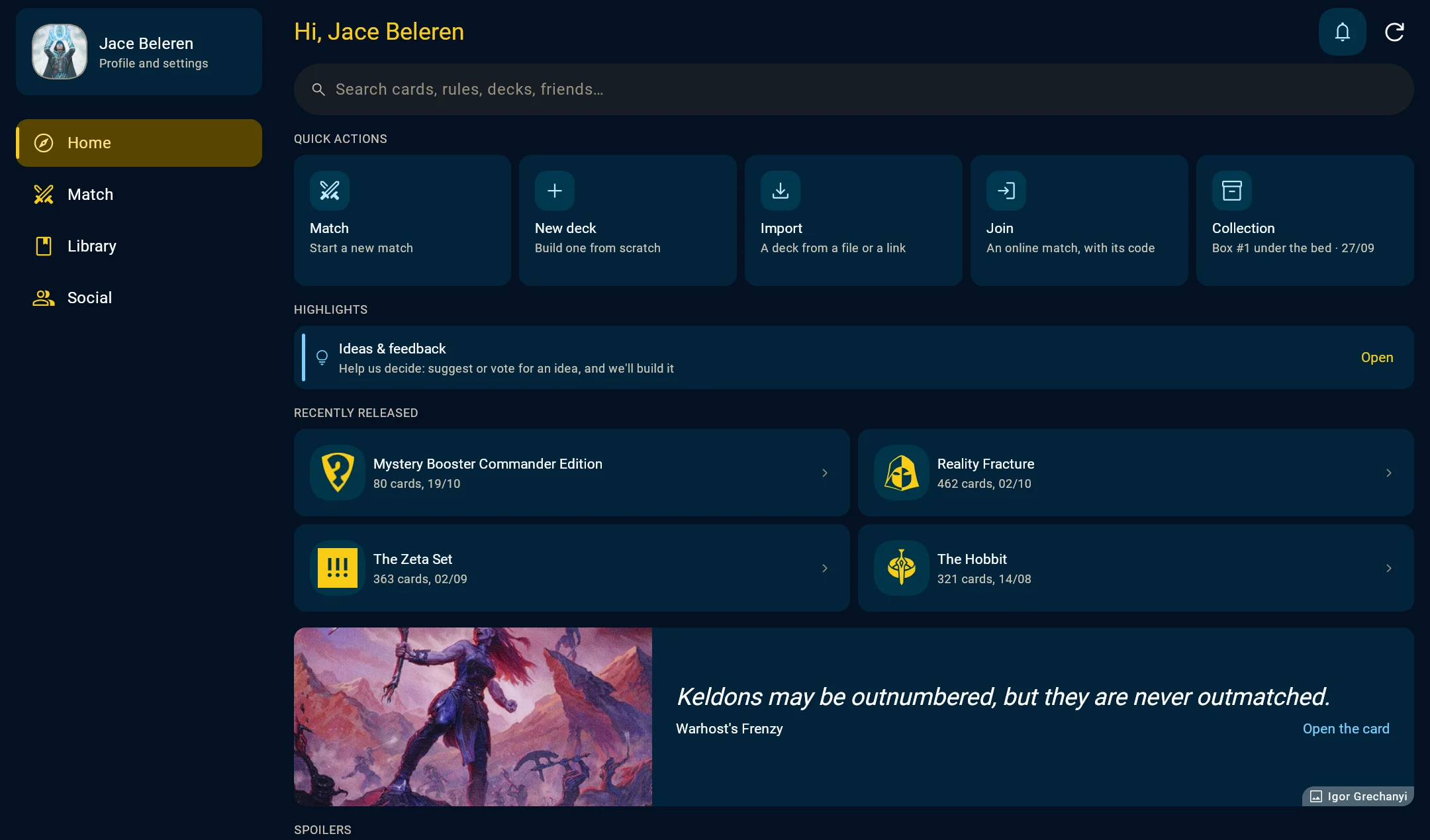Click the refresh icon in header
1430x840 pixels.
coord(1394,32)
